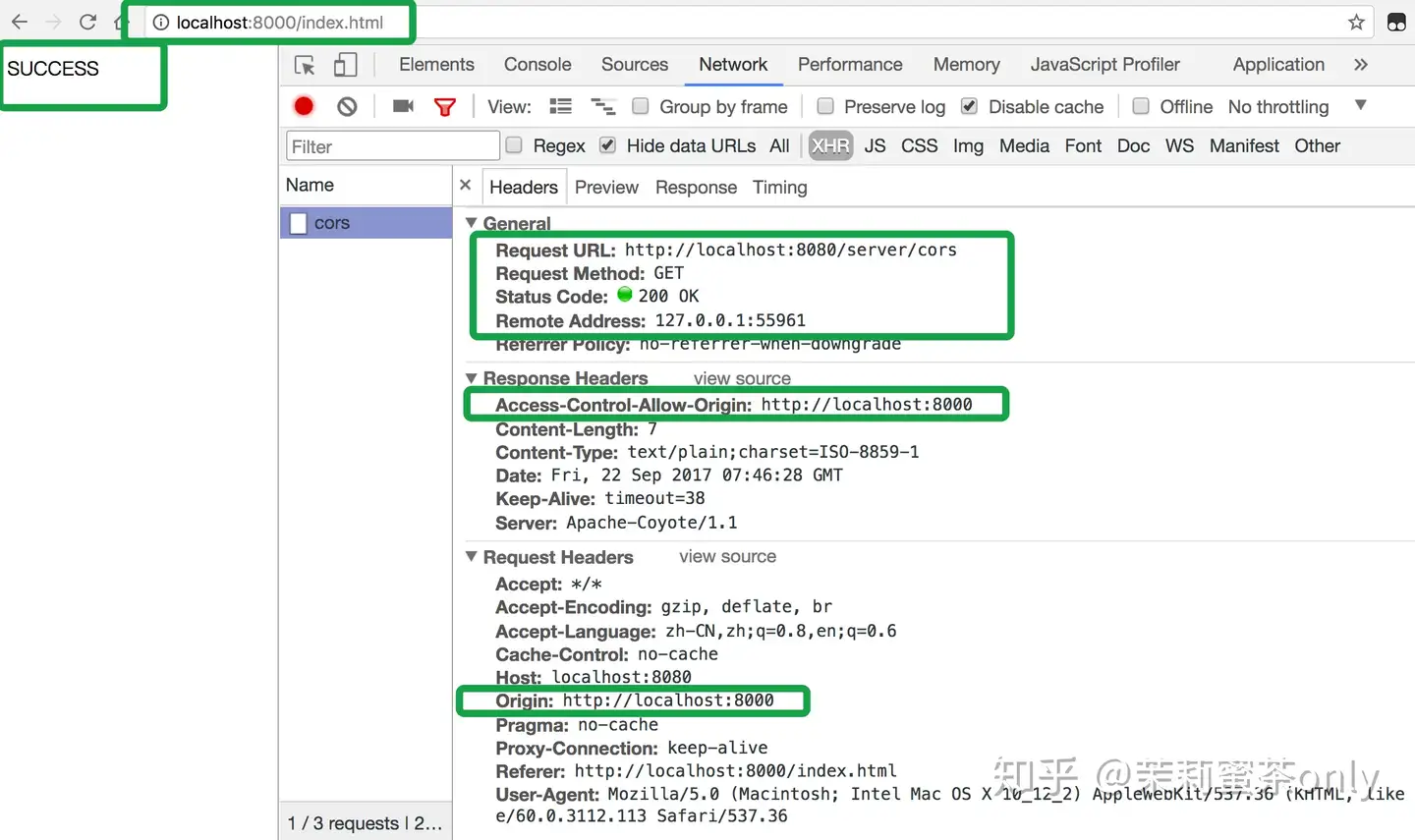Image resolution: width=1415 pixels, height=840 pixels.
Task: Collapse General section
Action: coord(472,223)
